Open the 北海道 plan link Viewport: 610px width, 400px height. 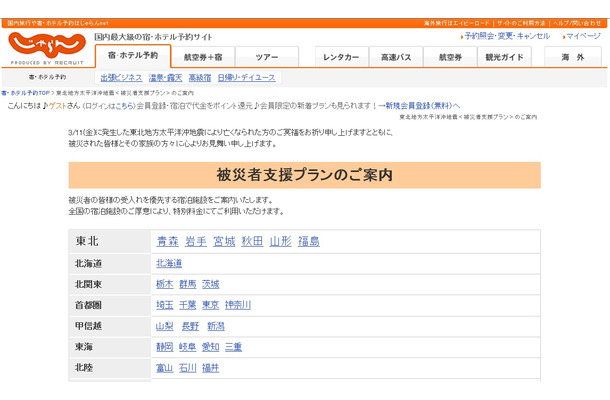click(169, 263)
